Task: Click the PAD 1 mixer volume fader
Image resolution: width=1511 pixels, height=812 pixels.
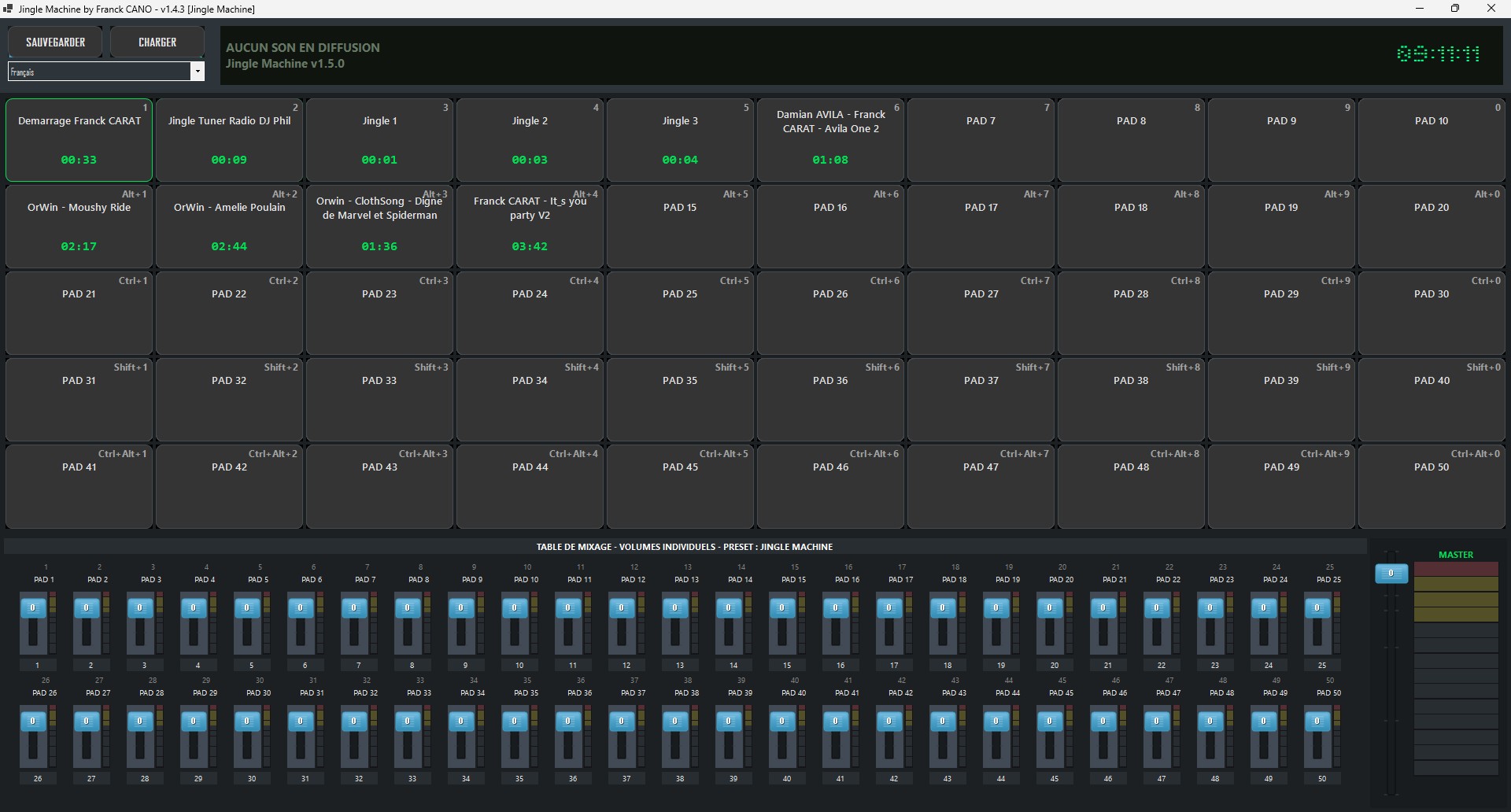Action: (33, 607)
